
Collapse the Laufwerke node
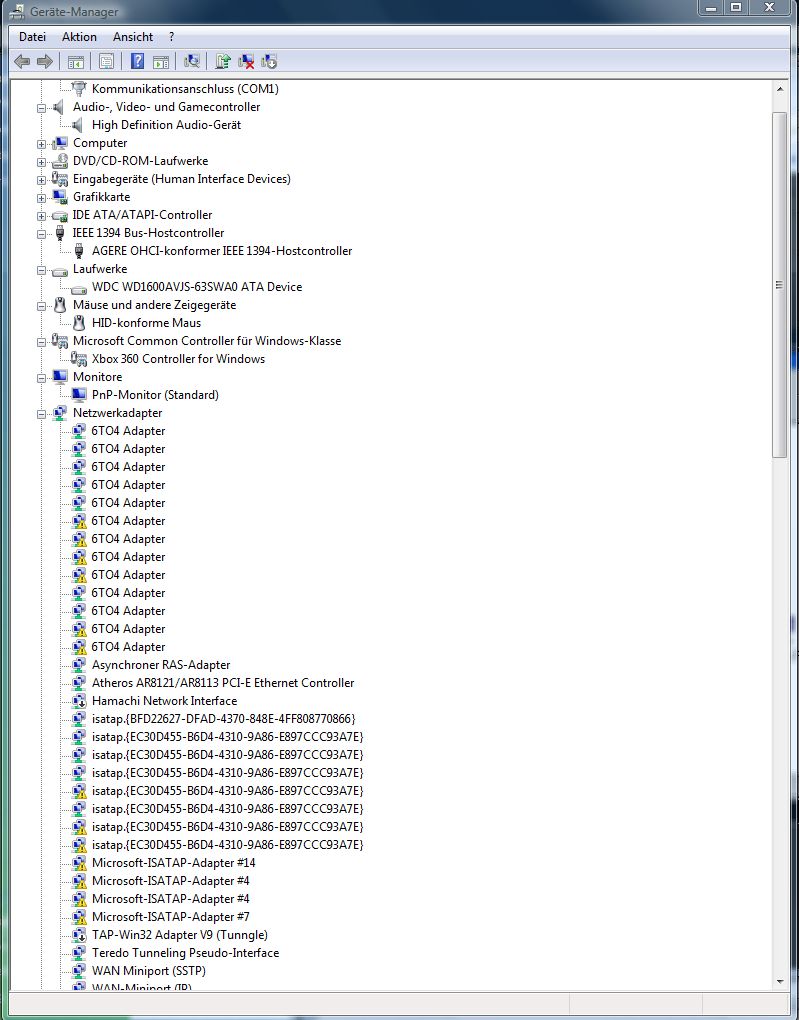[42, 270]
